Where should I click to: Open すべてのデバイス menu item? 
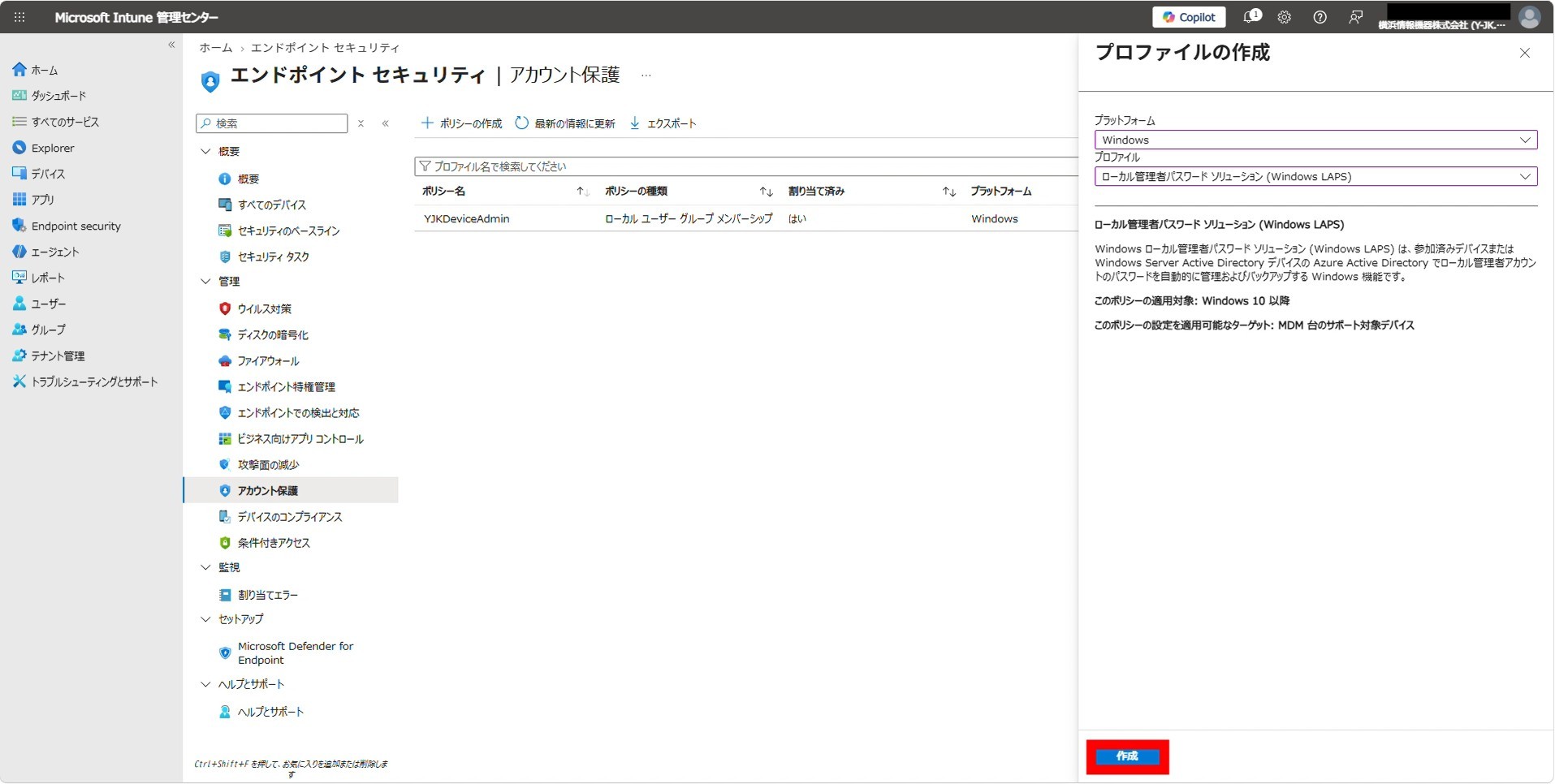click(x=271, y=205)
